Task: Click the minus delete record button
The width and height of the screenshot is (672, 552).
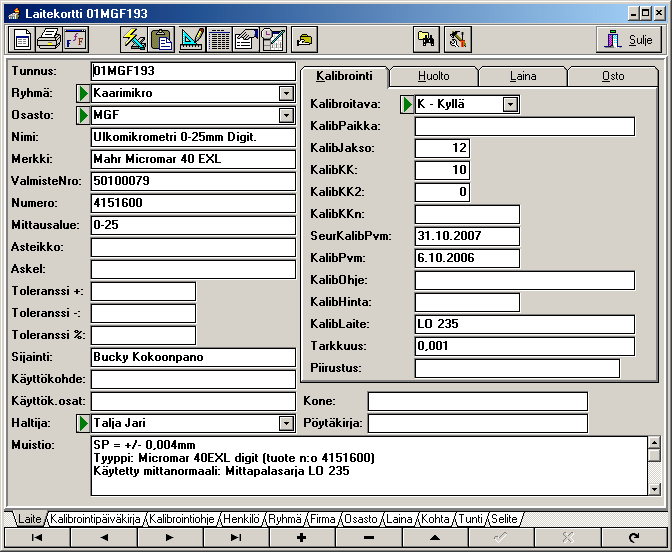Action: coord(369,537)
